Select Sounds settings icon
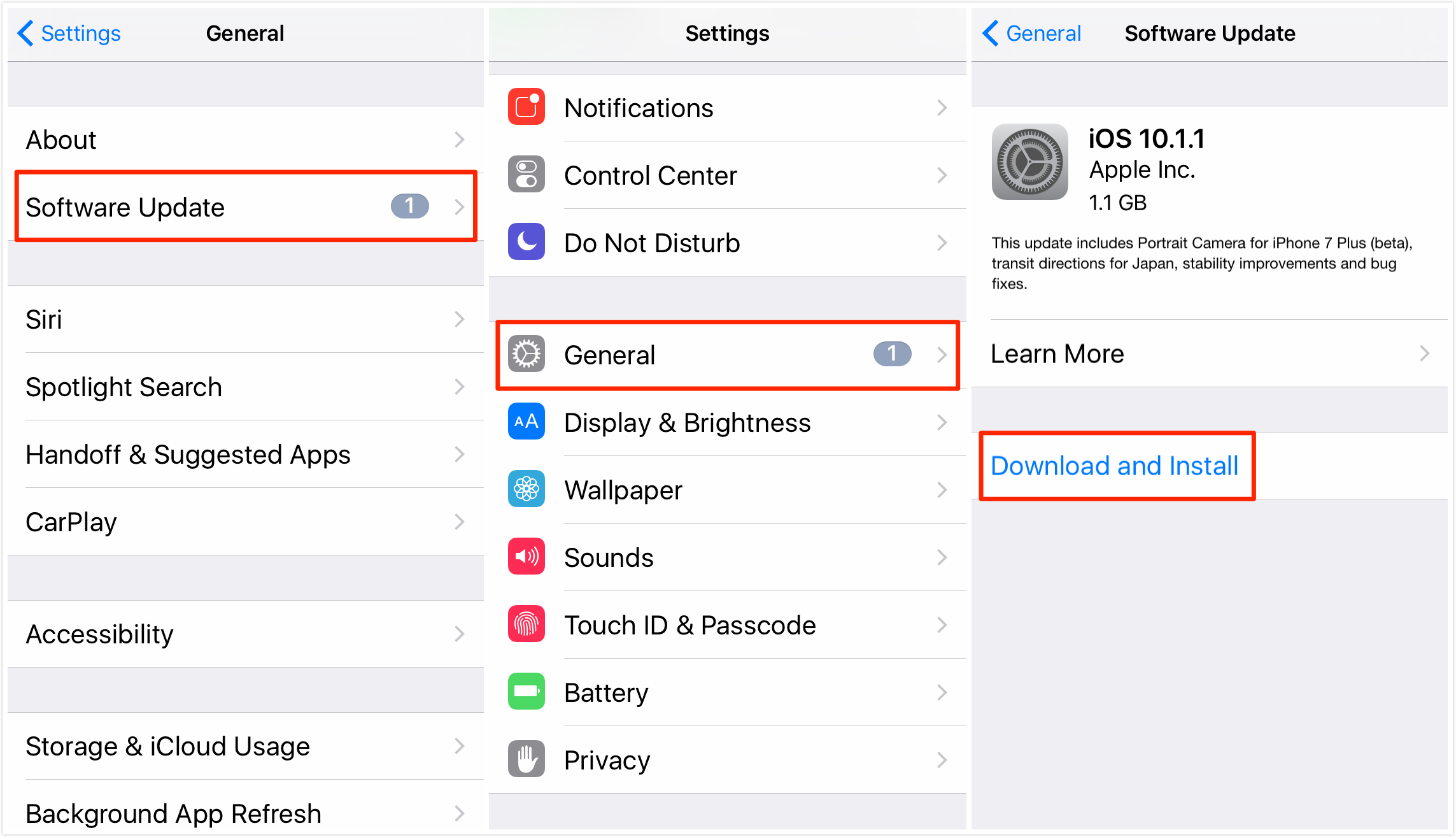Image resolution: width=1456 pixels, height=837 pixels. pyautogui.click(x=527, y=557)
